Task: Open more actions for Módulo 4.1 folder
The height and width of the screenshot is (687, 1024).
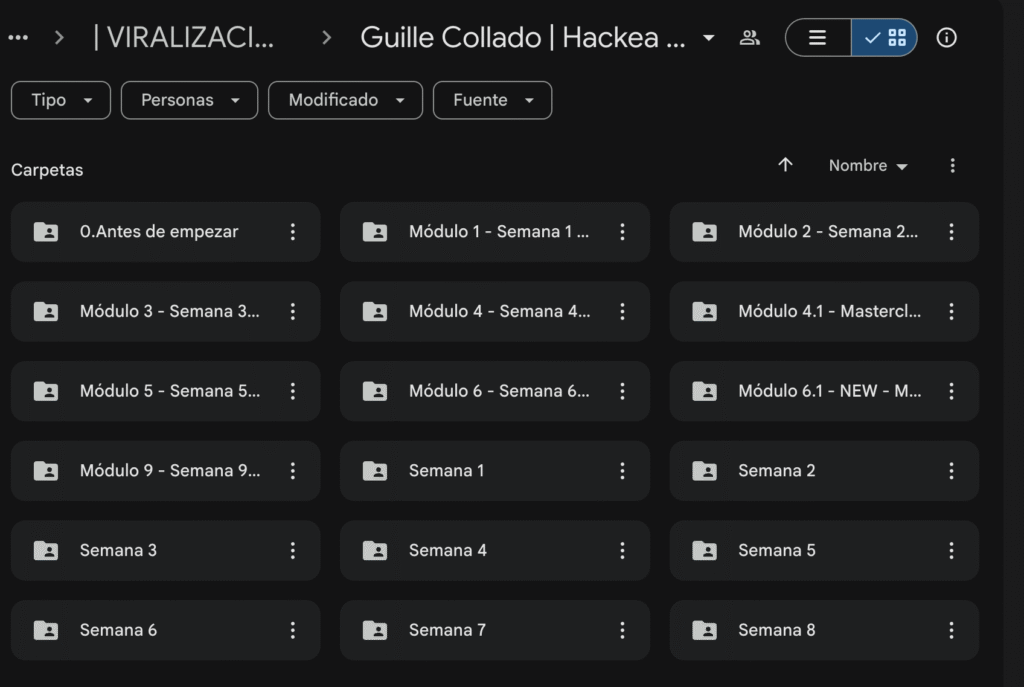Action: pyautogui.click(x=951, y=311)
